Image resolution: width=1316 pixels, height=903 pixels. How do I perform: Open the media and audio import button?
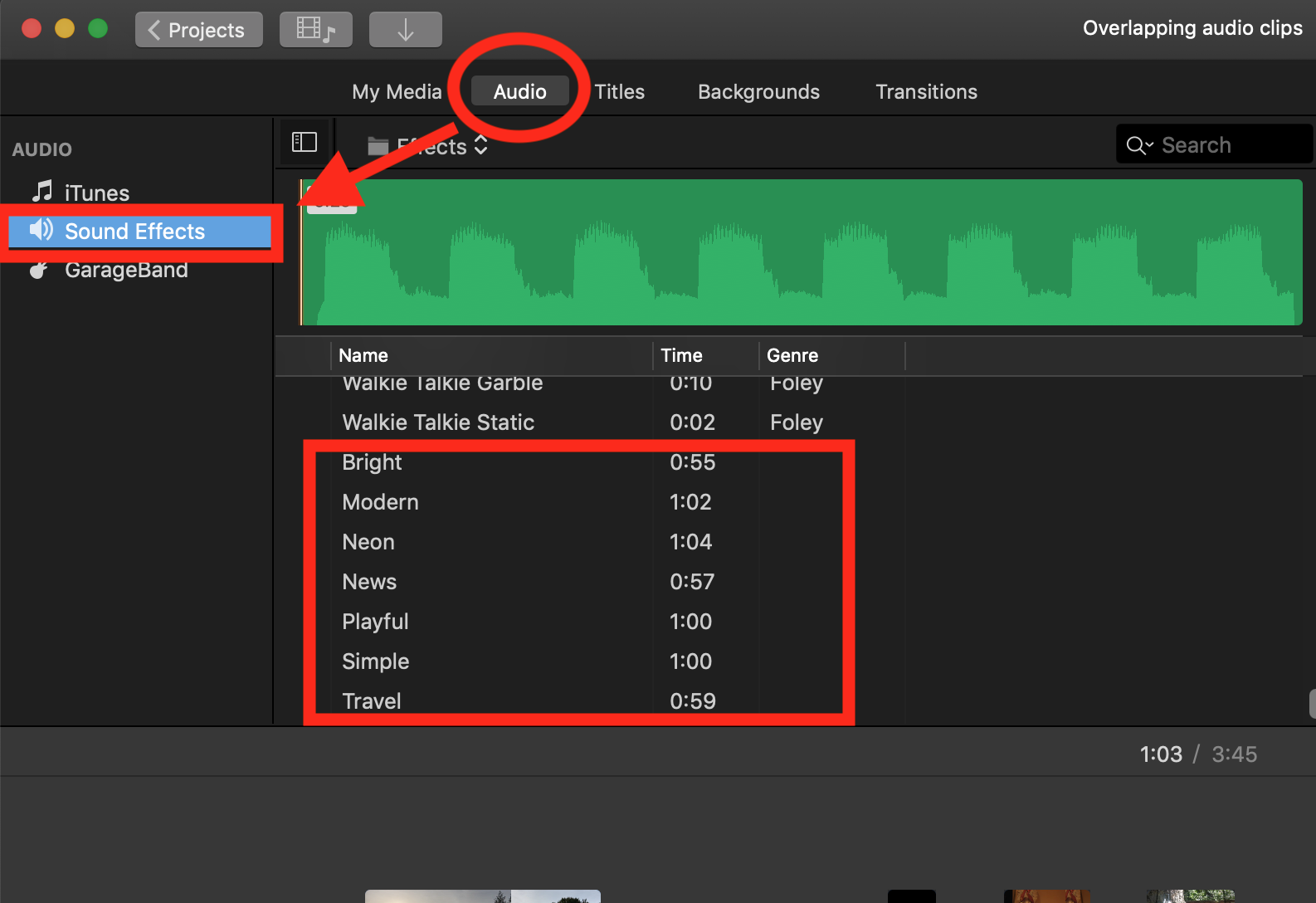click(x=316, y=30)
